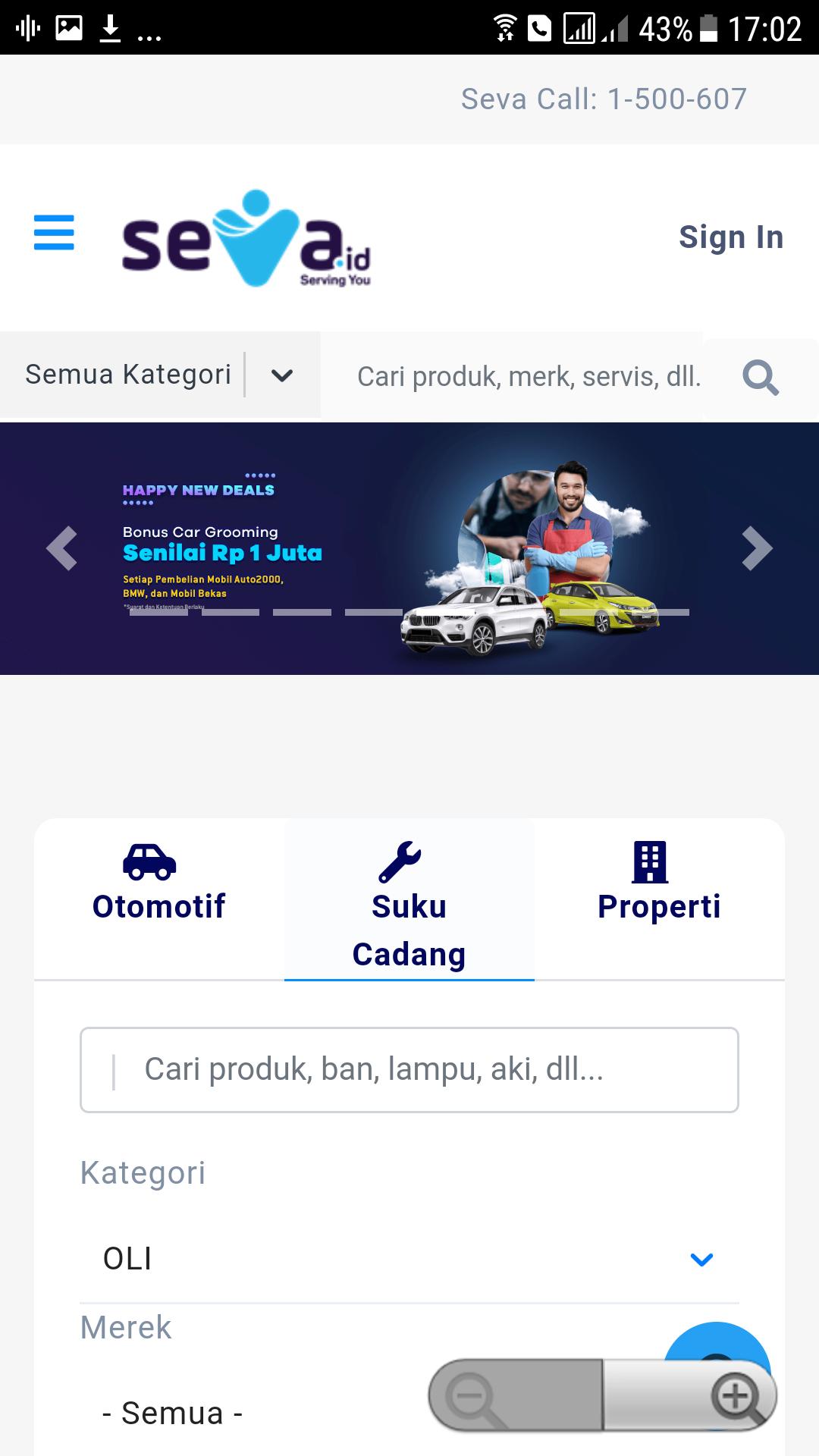Click the Sign In link
The height and width of the screenshot is (1456, 819).
731,237
